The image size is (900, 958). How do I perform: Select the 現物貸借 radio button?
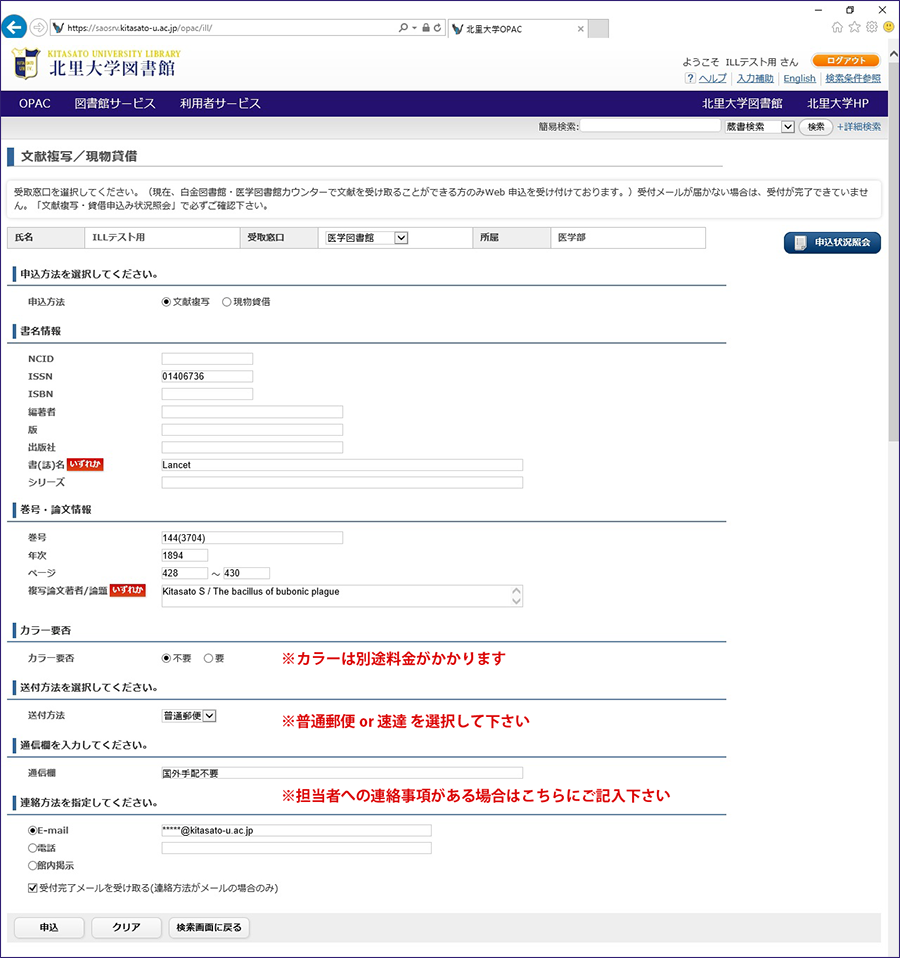(227, 301)
